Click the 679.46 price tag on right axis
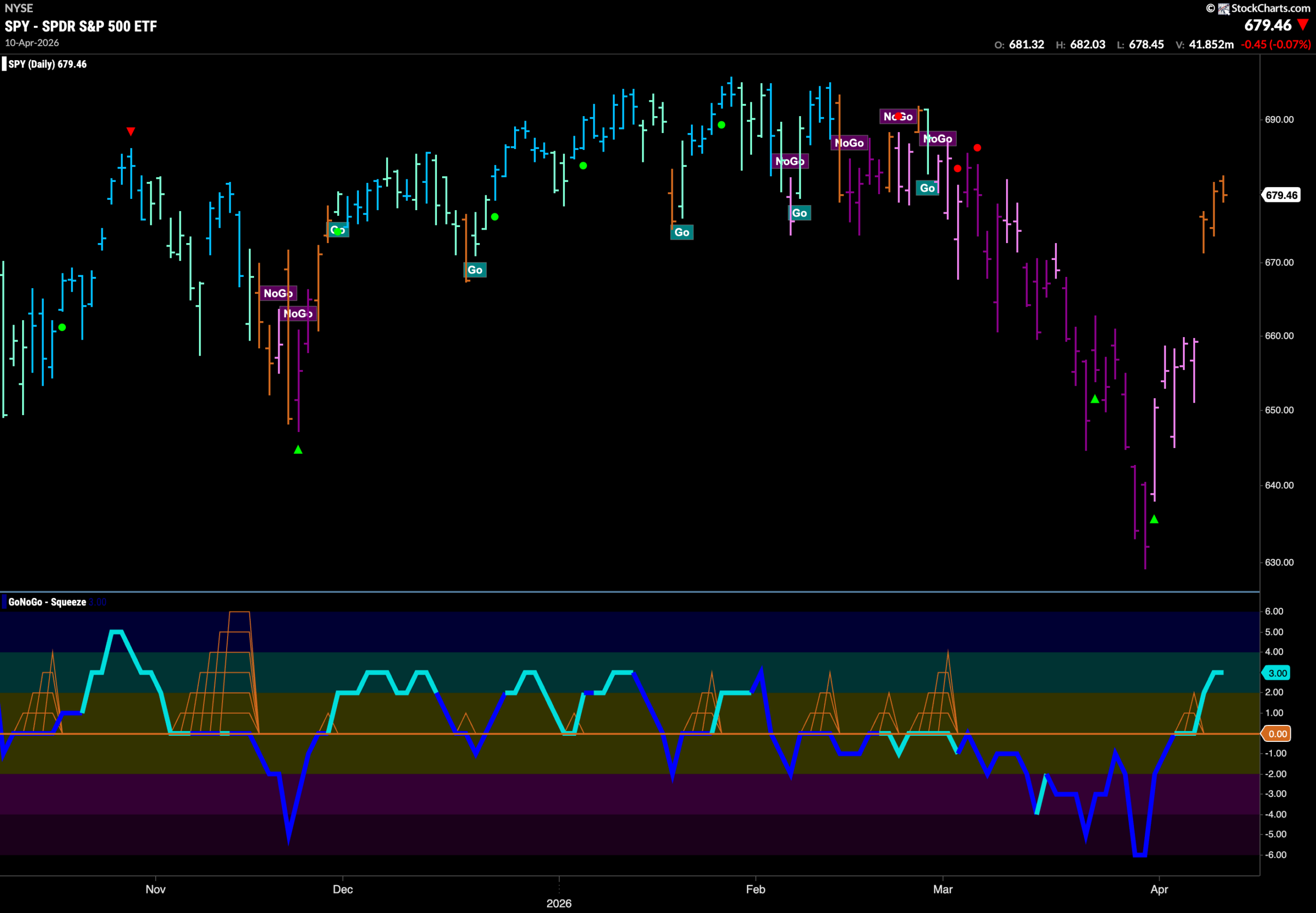Screen dimensions: 1316x913 (x=1281, y=195)
